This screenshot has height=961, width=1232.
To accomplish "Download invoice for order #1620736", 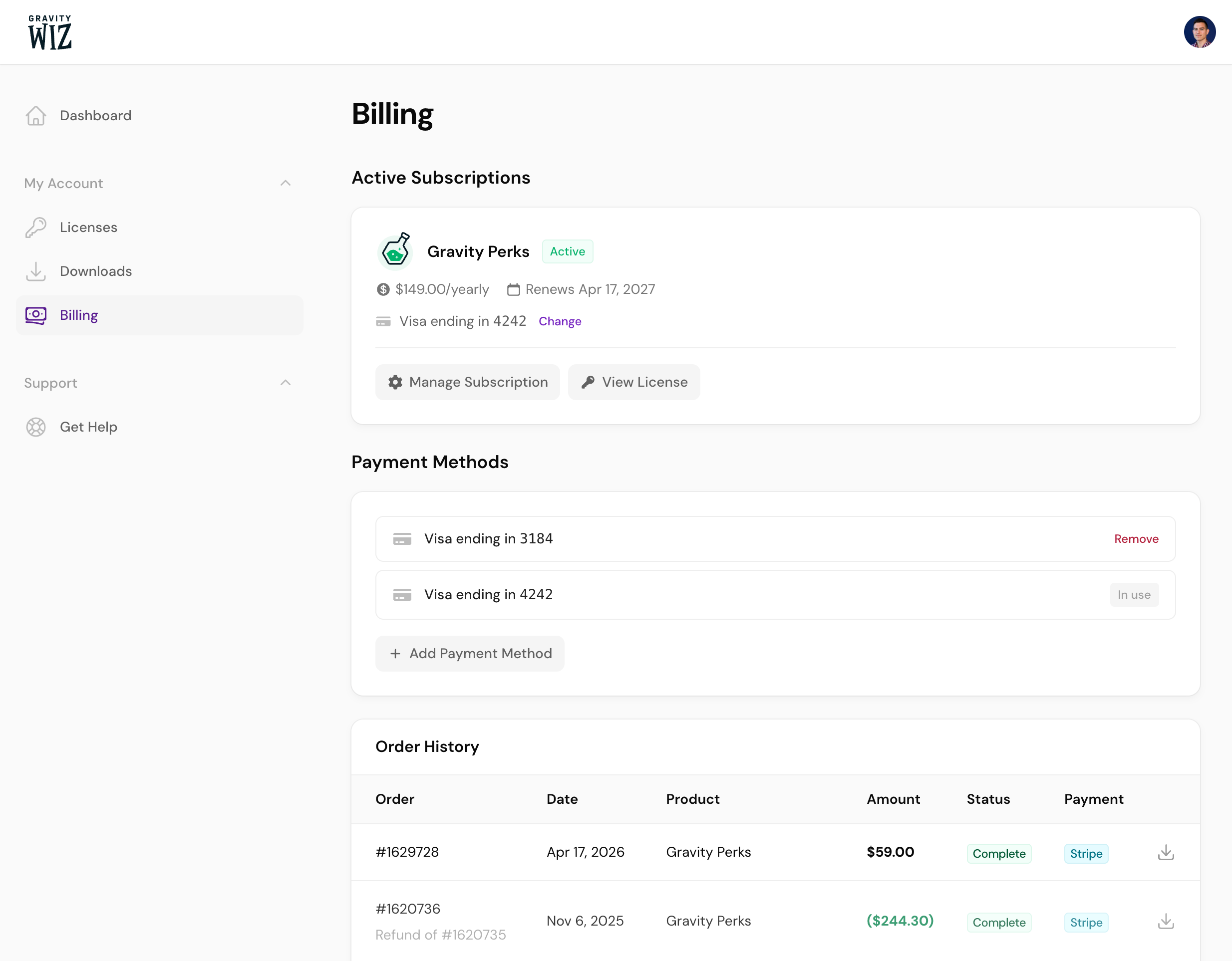I will click(1166, 921).
